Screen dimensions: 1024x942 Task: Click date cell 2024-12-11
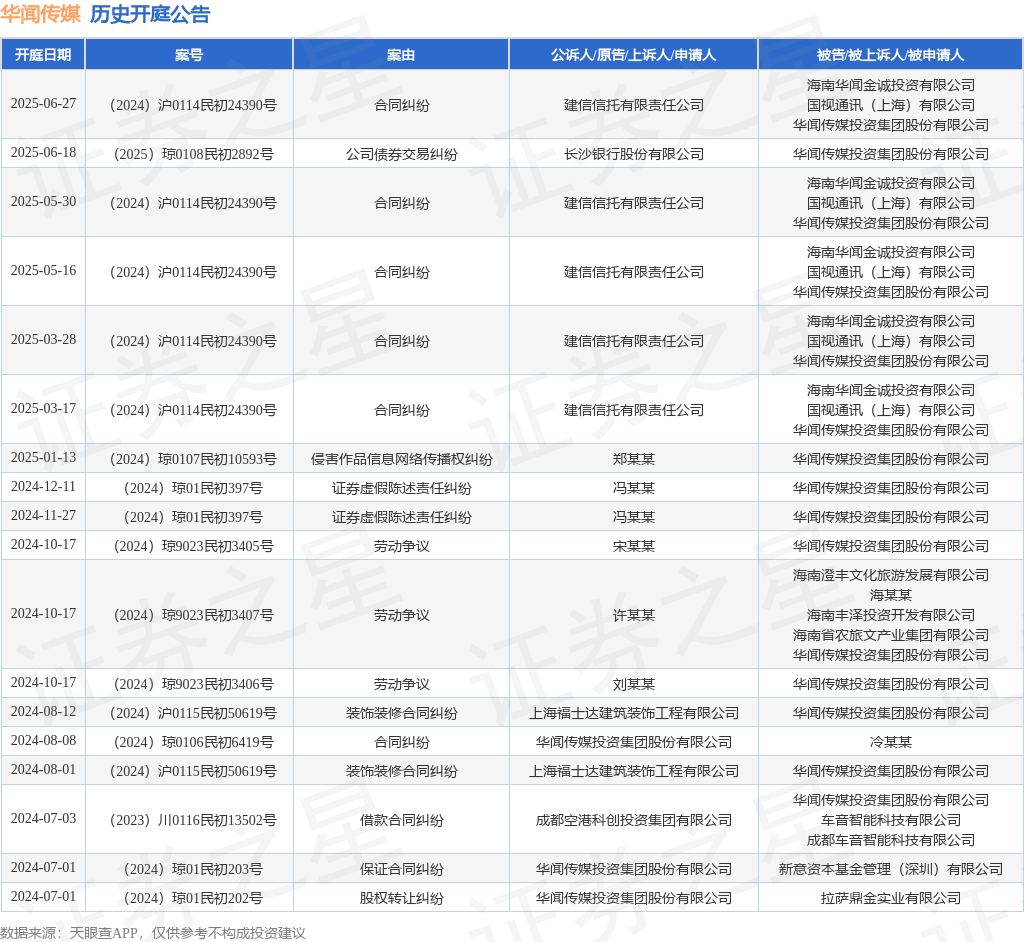click(x=43, y=487)
